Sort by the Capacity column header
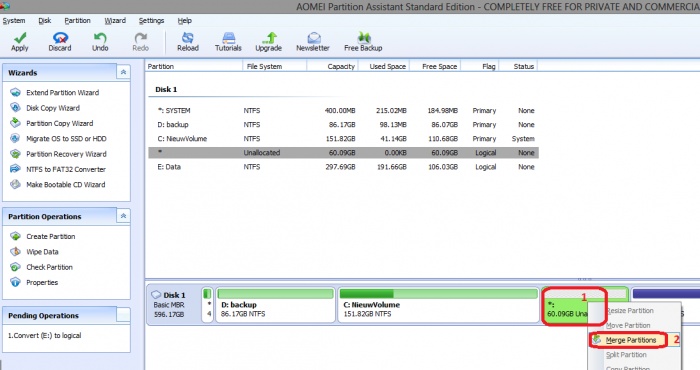The width and height of the screenshot is (700, 370). point(332,66)
